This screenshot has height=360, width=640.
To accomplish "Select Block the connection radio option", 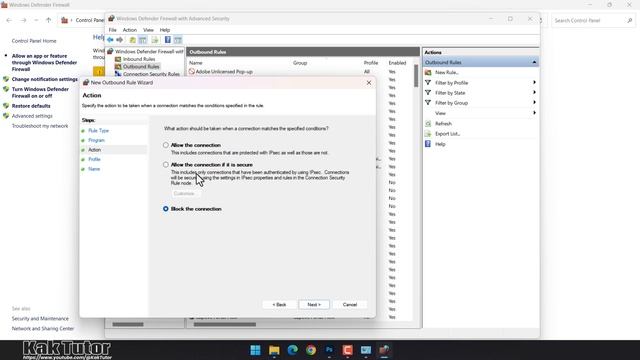I will pyautogui.click(x=166, y=209).
